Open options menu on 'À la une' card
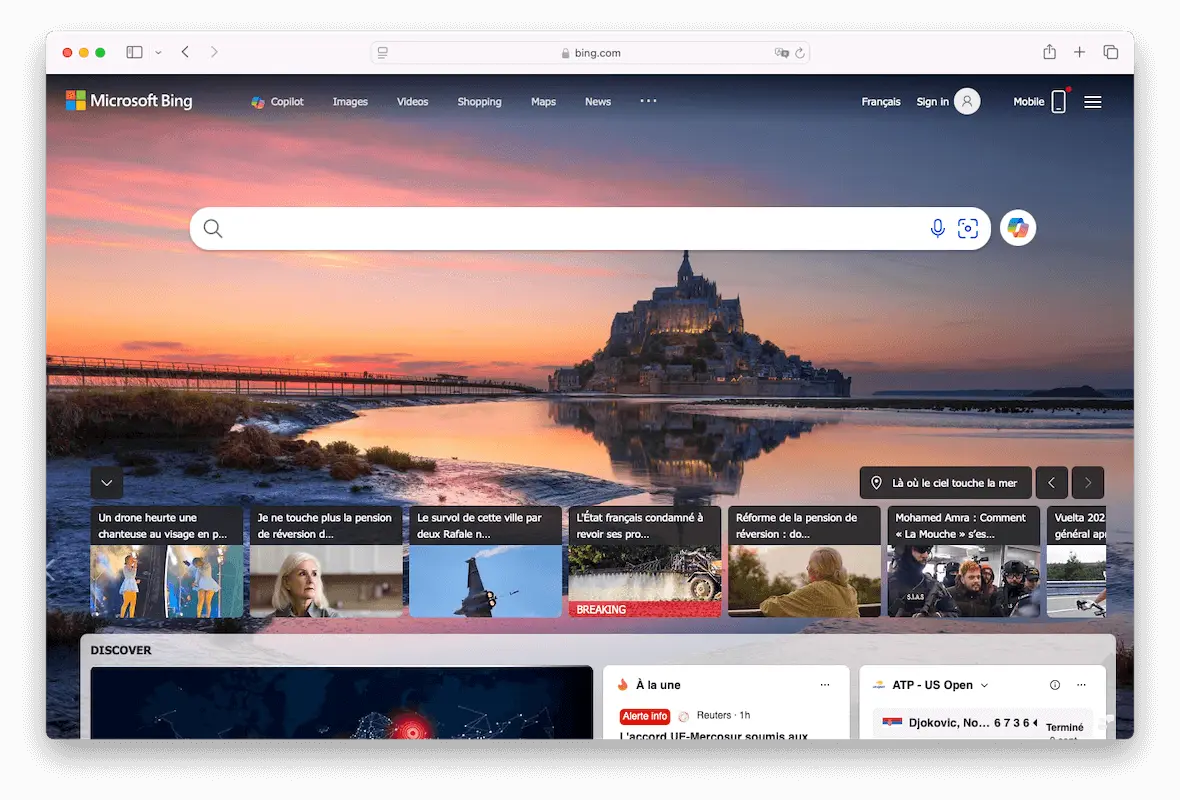Screen dimensions: 1180x800 tap(825, 685)
